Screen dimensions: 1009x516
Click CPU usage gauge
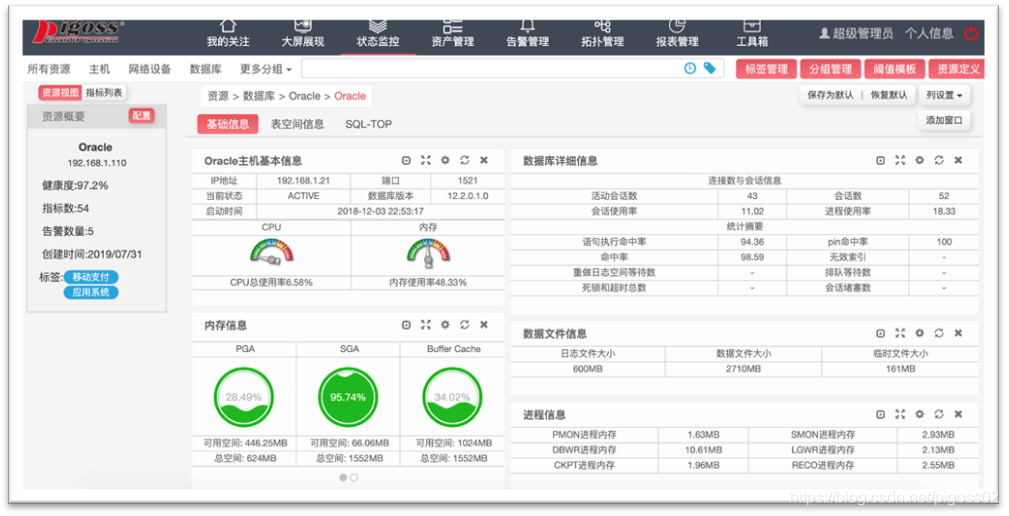pyautogui.click(x=272, y=252)
